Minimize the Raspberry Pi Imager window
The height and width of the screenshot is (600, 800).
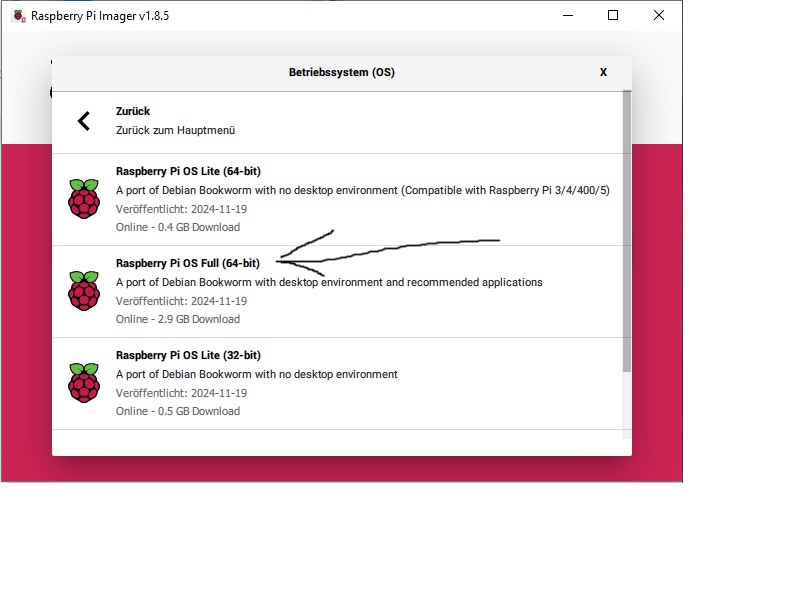pyautogui.click(x=568, y=15)
